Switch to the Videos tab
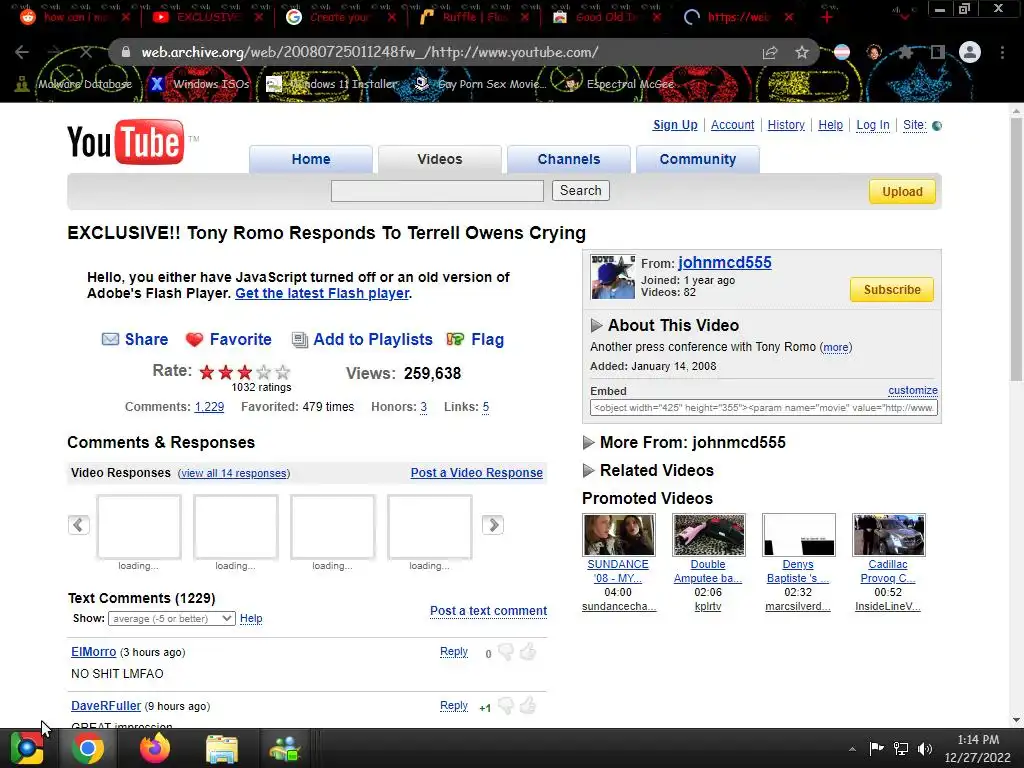The width and height of the screenshot is (1024, 768). point(440,159)
